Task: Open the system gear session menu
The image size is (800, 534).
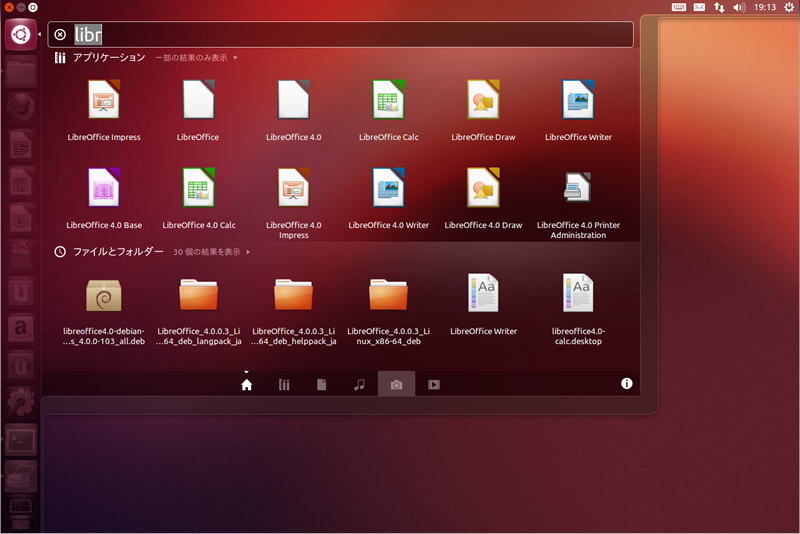Action: [789, 7]
